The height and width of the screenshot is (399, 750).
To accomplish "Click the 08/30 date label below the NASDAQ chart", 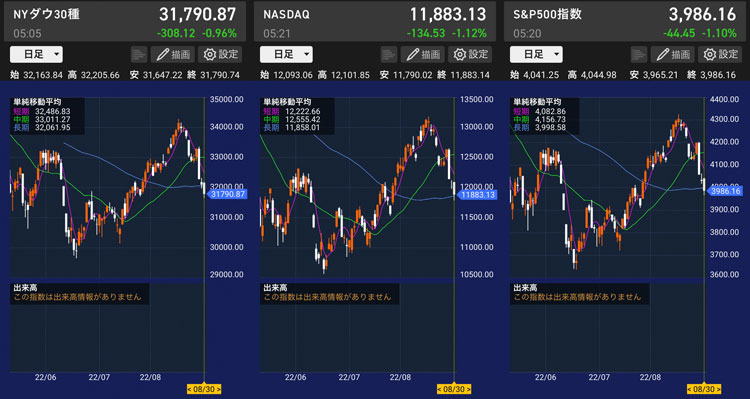I will tap(454, 389).
